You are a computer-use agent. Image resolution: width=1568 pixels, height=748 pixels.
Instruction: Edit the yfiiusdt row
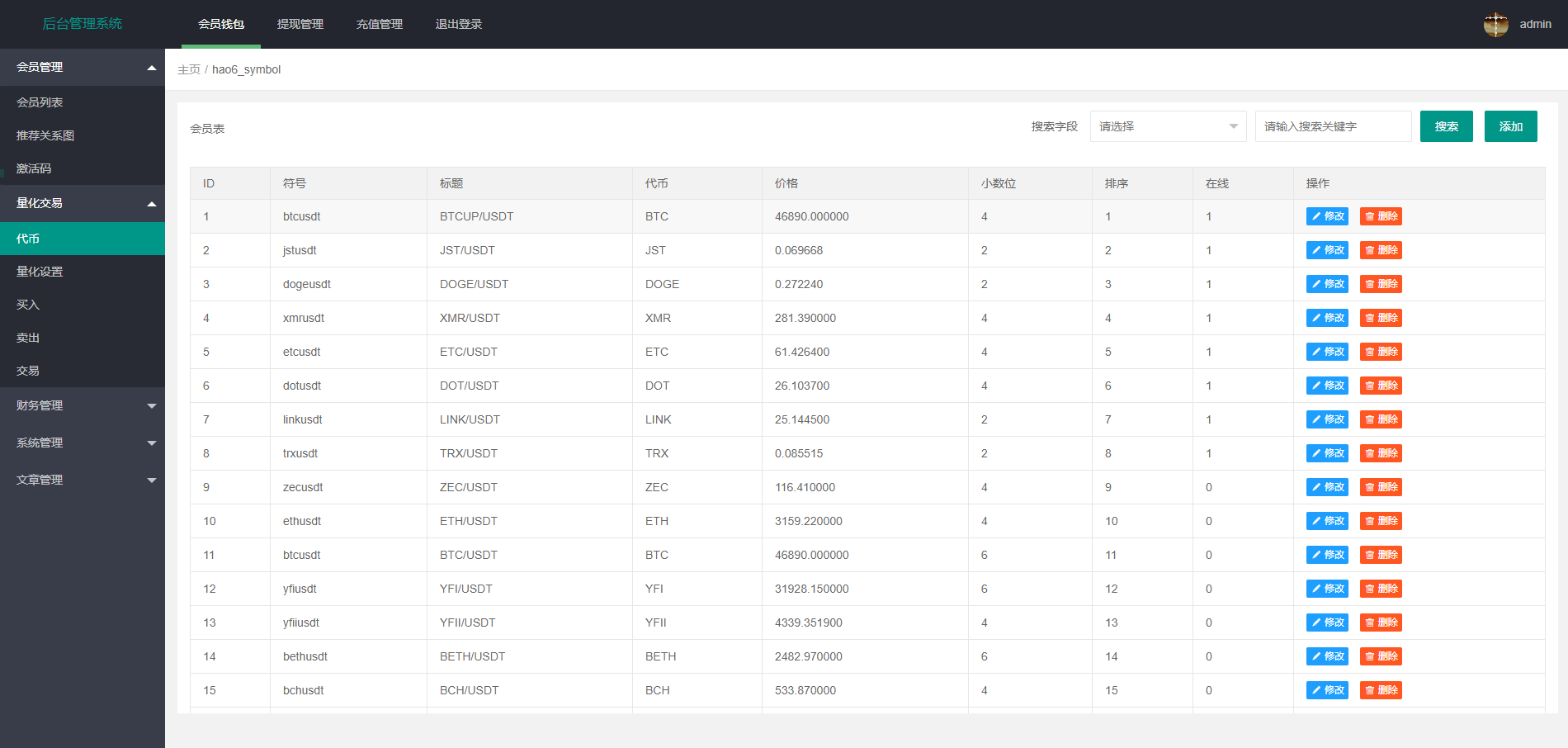(x=1327, y=623)
